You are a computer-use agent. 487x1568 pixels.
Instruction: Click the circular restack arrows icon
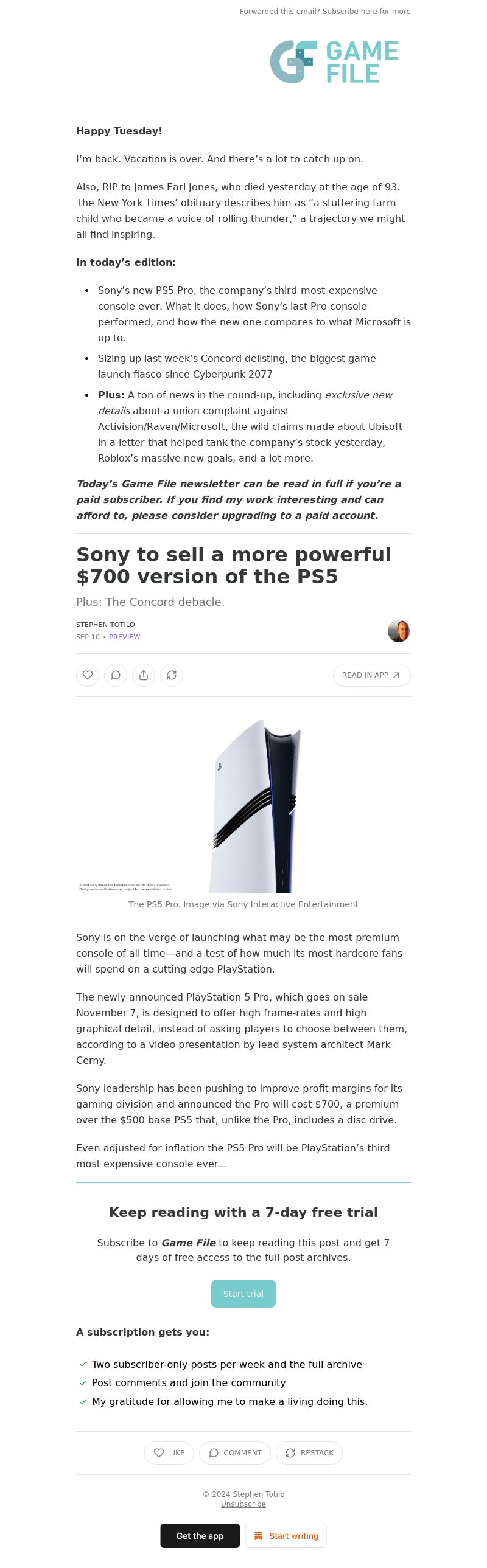(172, 675)
